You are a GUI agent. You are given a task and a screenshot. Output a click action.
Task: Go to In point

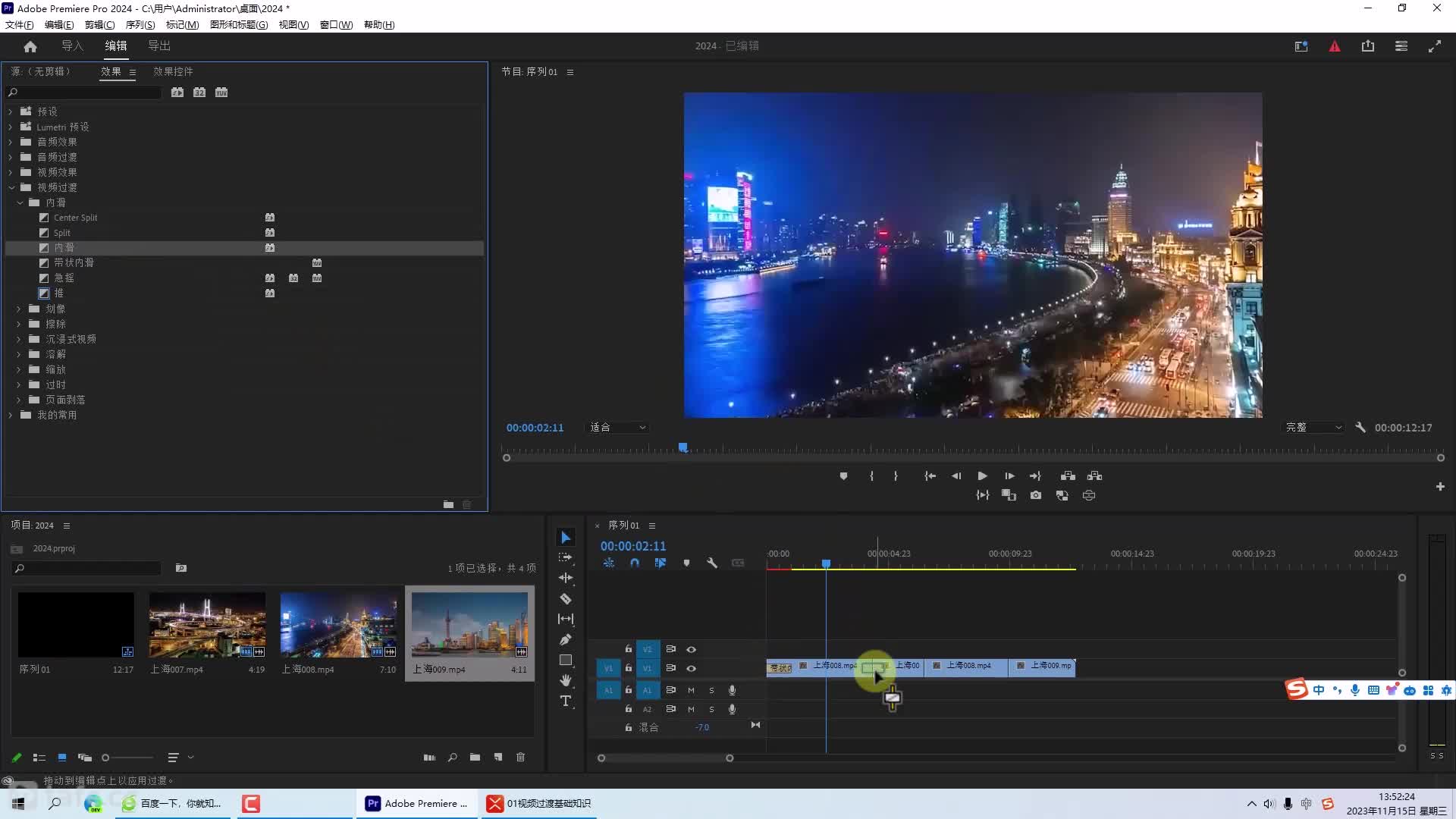pyautogui.click(x=930, y=476)
